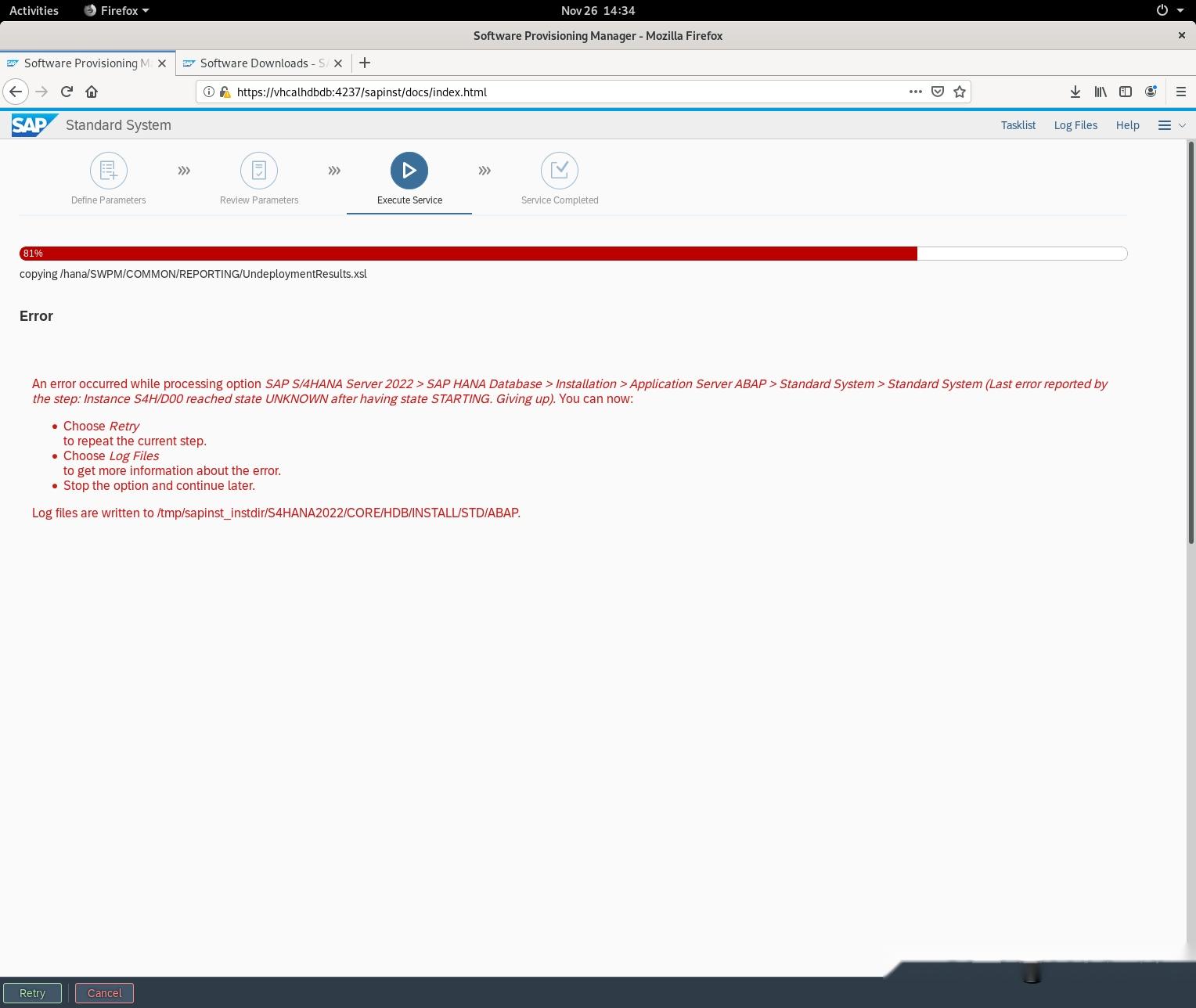Close the Firefox window
This screenshot has width=1196, height=1008.
click(x=1181, y=35)
